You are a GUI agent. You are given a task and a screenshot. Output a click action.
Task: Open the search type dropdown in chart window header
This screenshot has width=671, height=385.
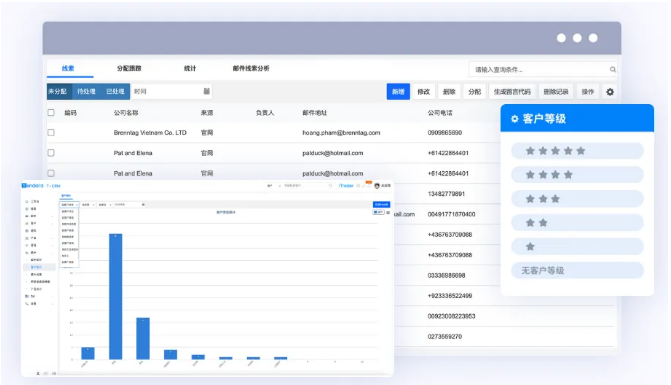[x=274, y=186]
